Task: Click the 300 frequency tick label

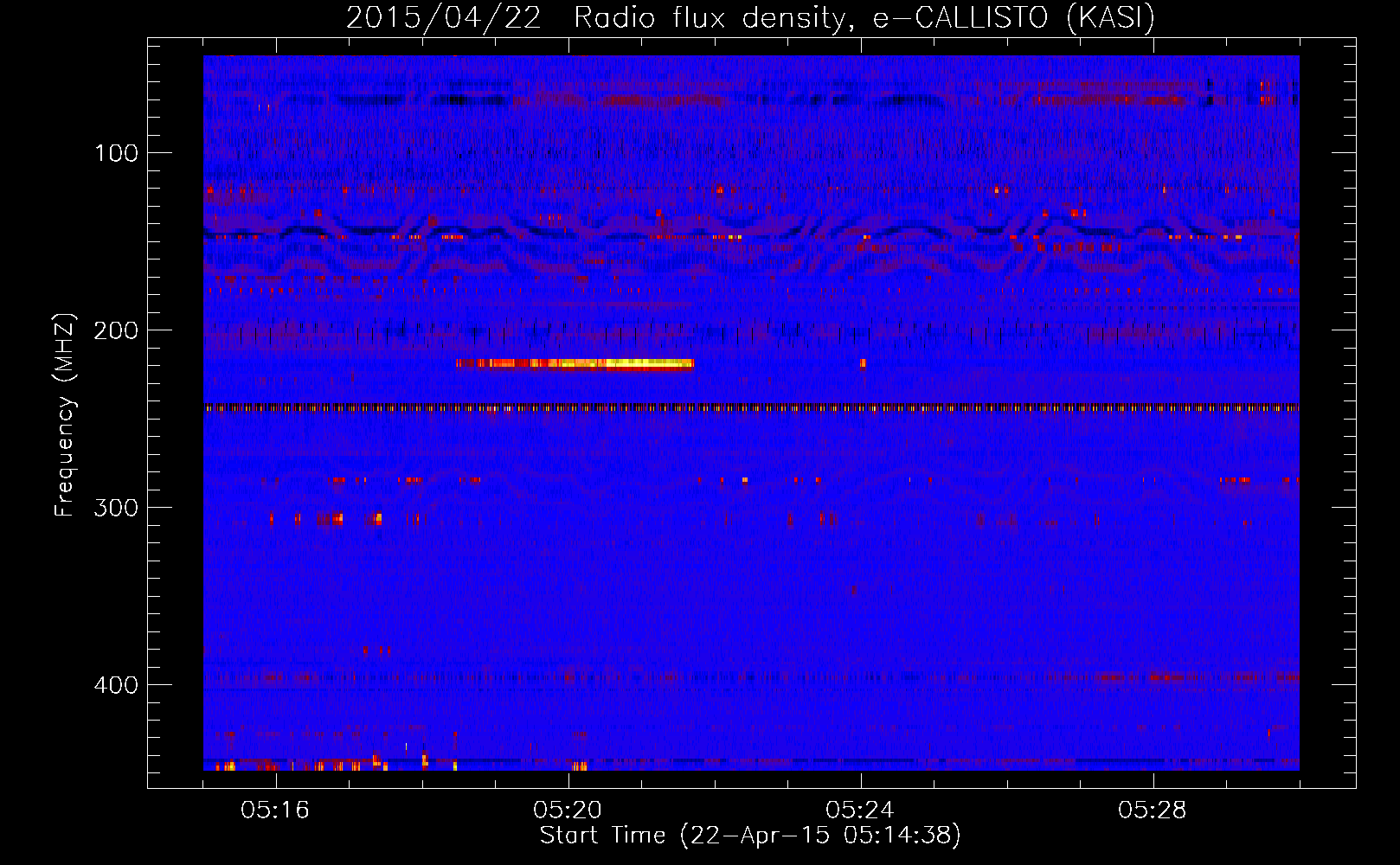Action: 116,508
